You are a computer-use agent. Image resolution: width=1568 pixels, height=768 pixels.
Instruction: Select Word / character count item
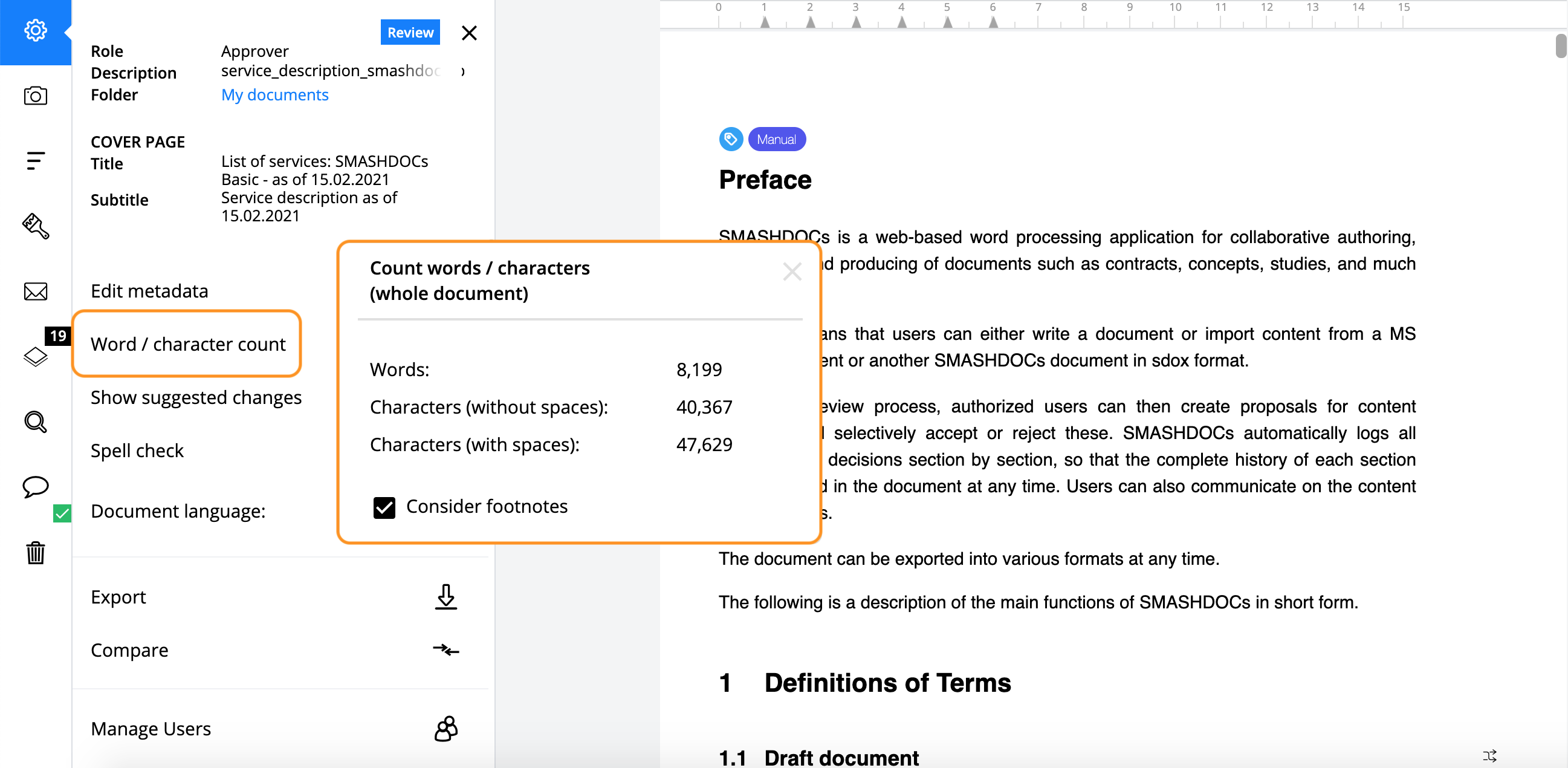(187, 344)
